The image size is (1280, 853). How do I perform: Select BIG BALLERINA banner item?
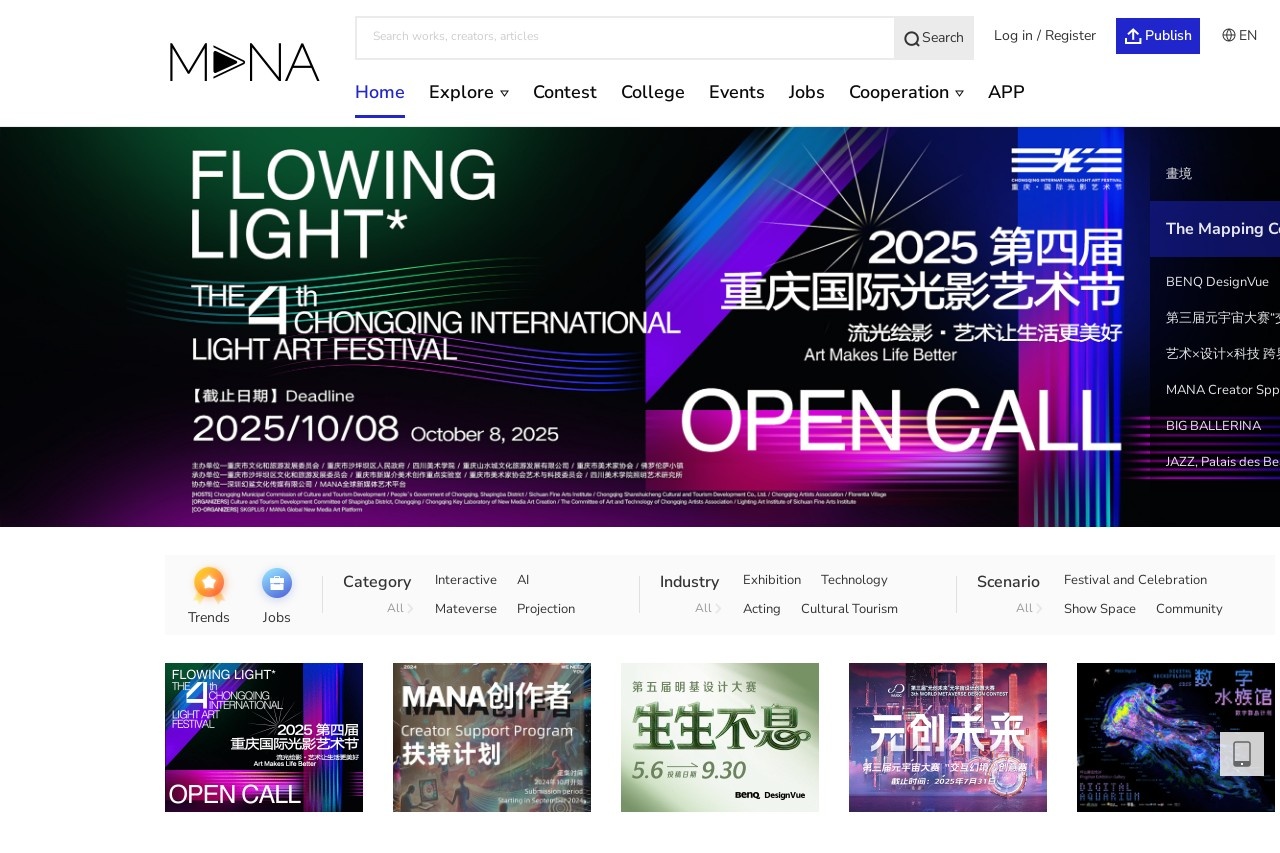(x=1215, y=426)
